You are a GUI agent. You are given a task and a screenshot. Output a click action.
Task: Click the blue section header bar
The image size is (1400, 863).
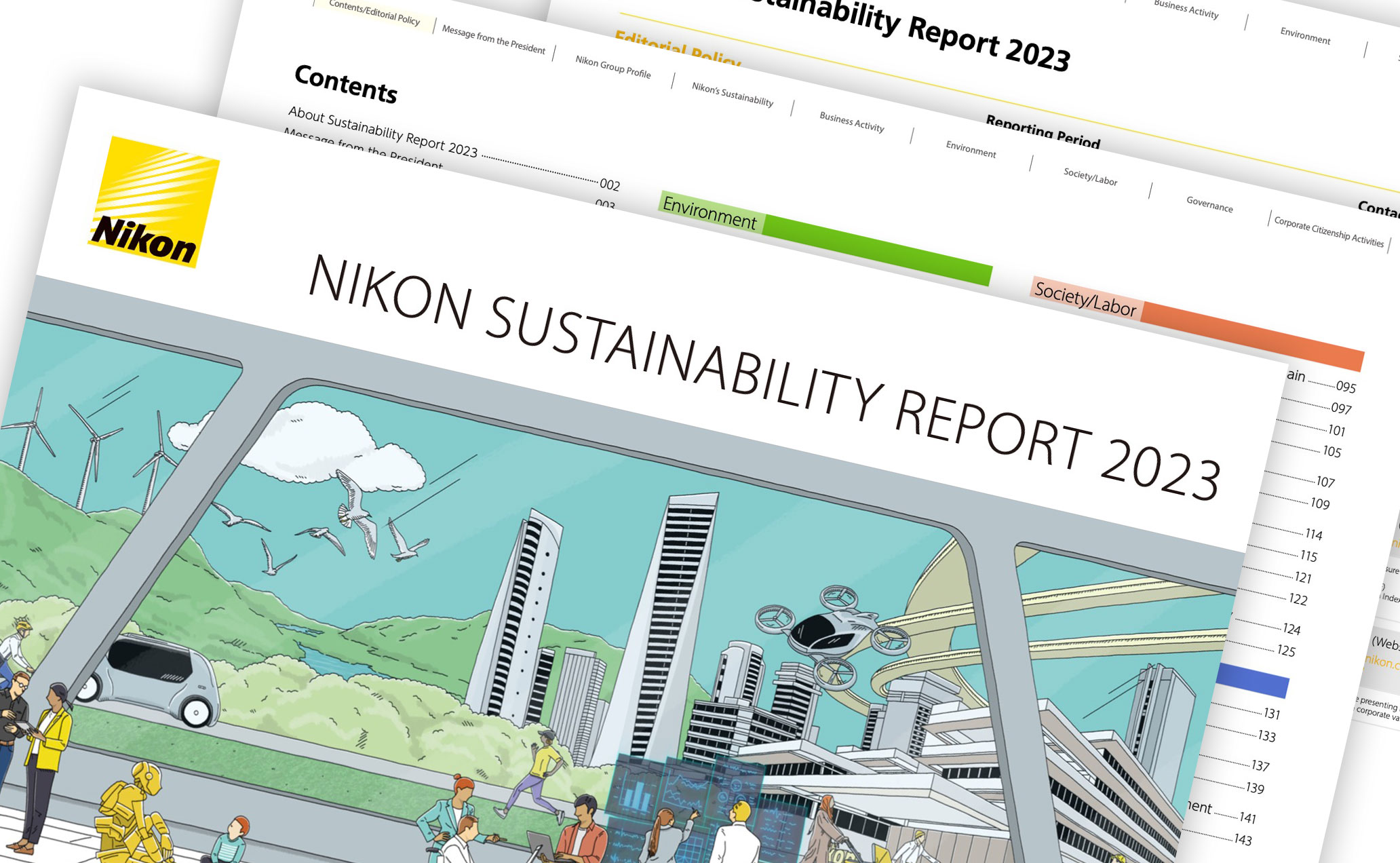1252,680
